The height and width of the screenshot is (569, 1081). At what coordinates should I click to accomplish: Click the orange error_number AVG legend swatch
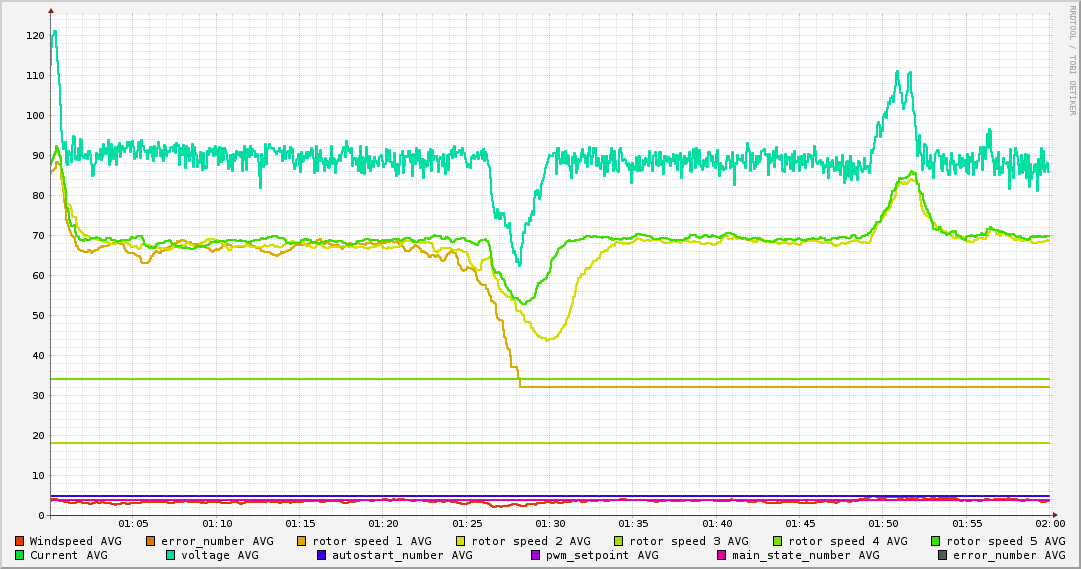pyautogui.click(x=151, y=541)
